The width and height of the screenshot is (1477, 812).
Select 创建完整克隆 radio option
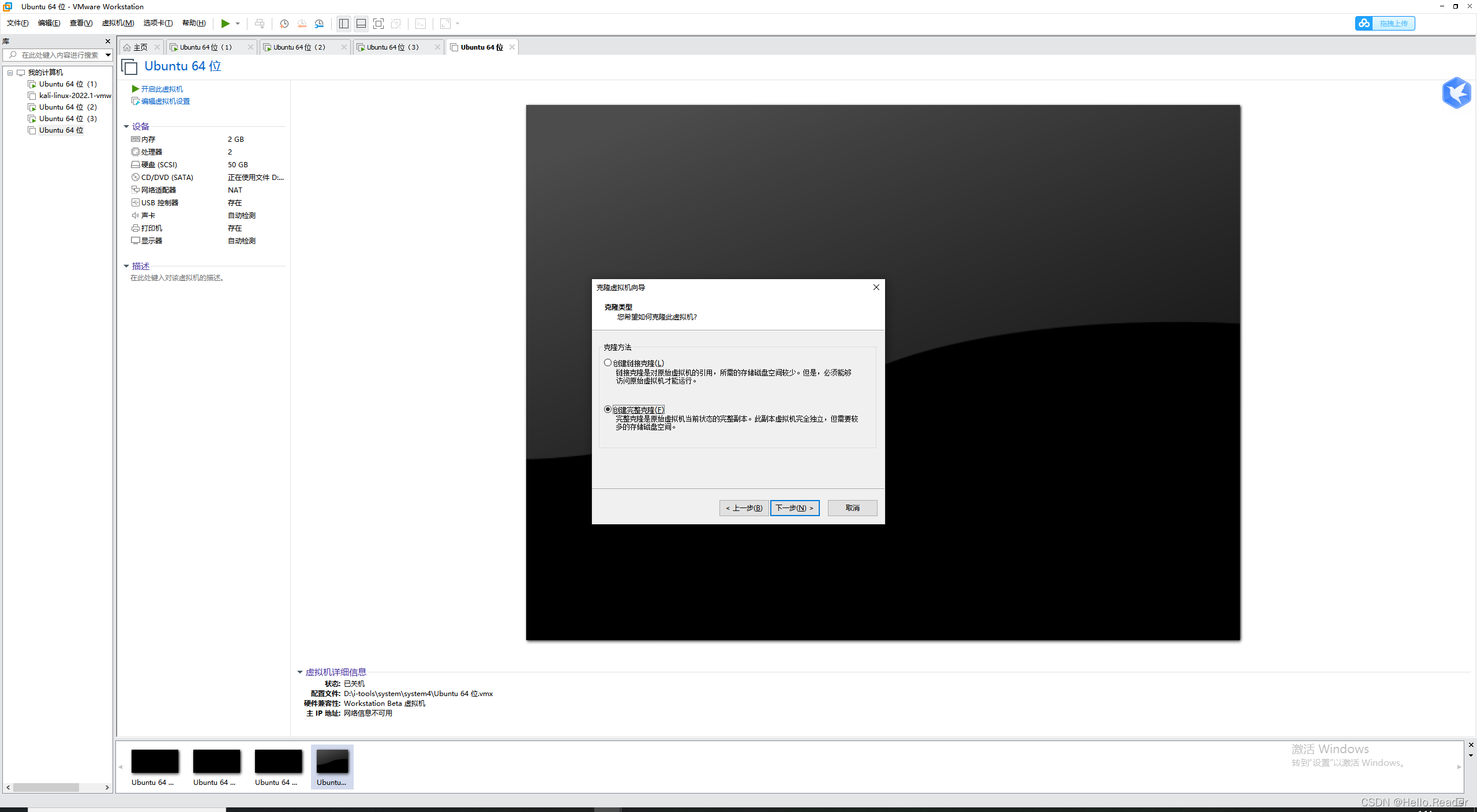coord(608,409)
